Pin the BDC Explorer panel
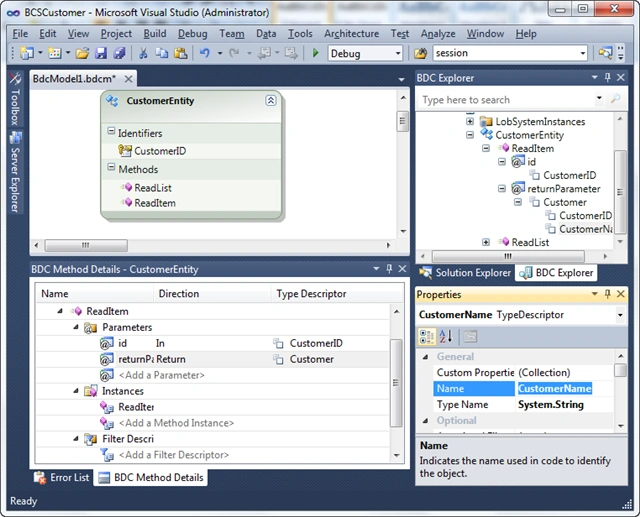The image size is (640, 517). point(607,77)
